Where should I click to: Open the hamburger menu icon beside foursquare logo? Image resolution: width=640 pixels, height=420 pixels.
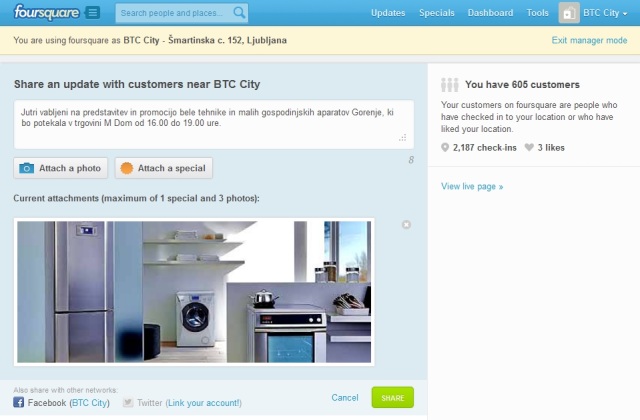pyautogui.click(x=93, y=13)
